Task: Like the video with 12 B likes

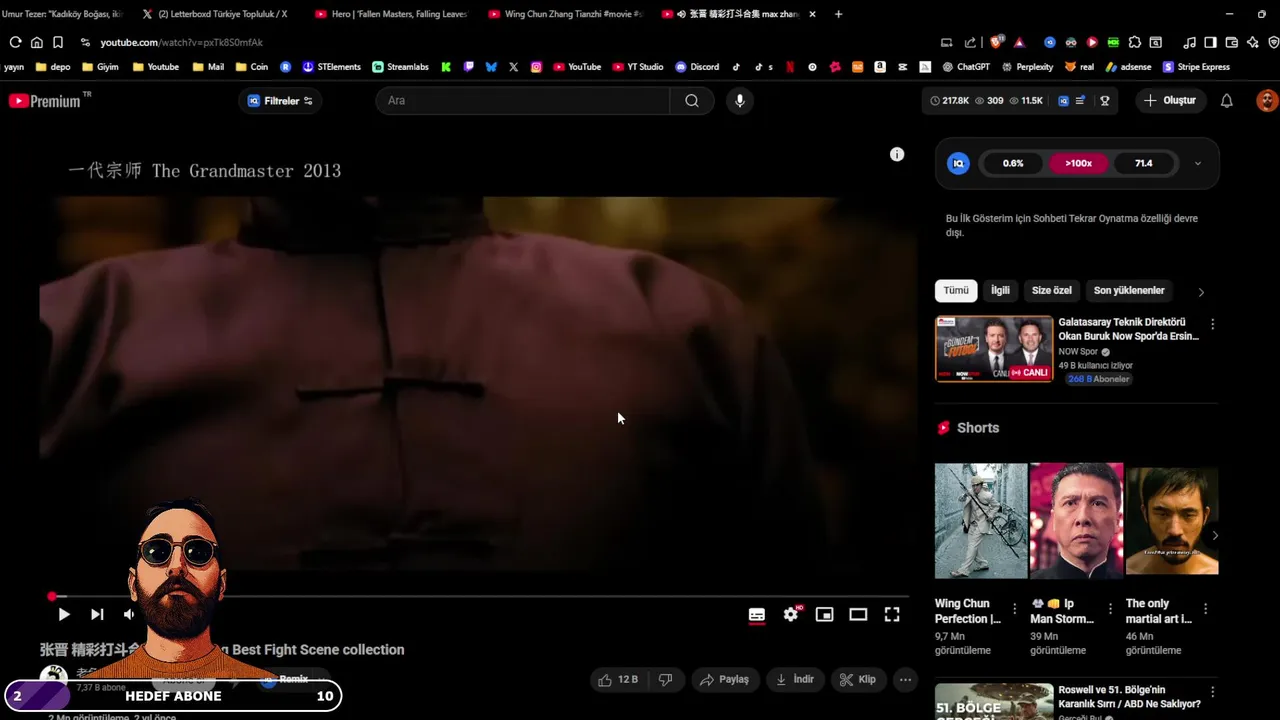Action: point(618,680)
